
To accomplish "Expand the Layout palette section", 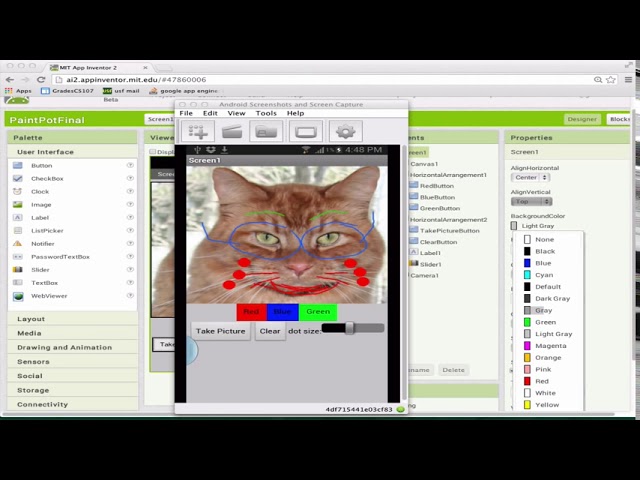I will [73, 319].
